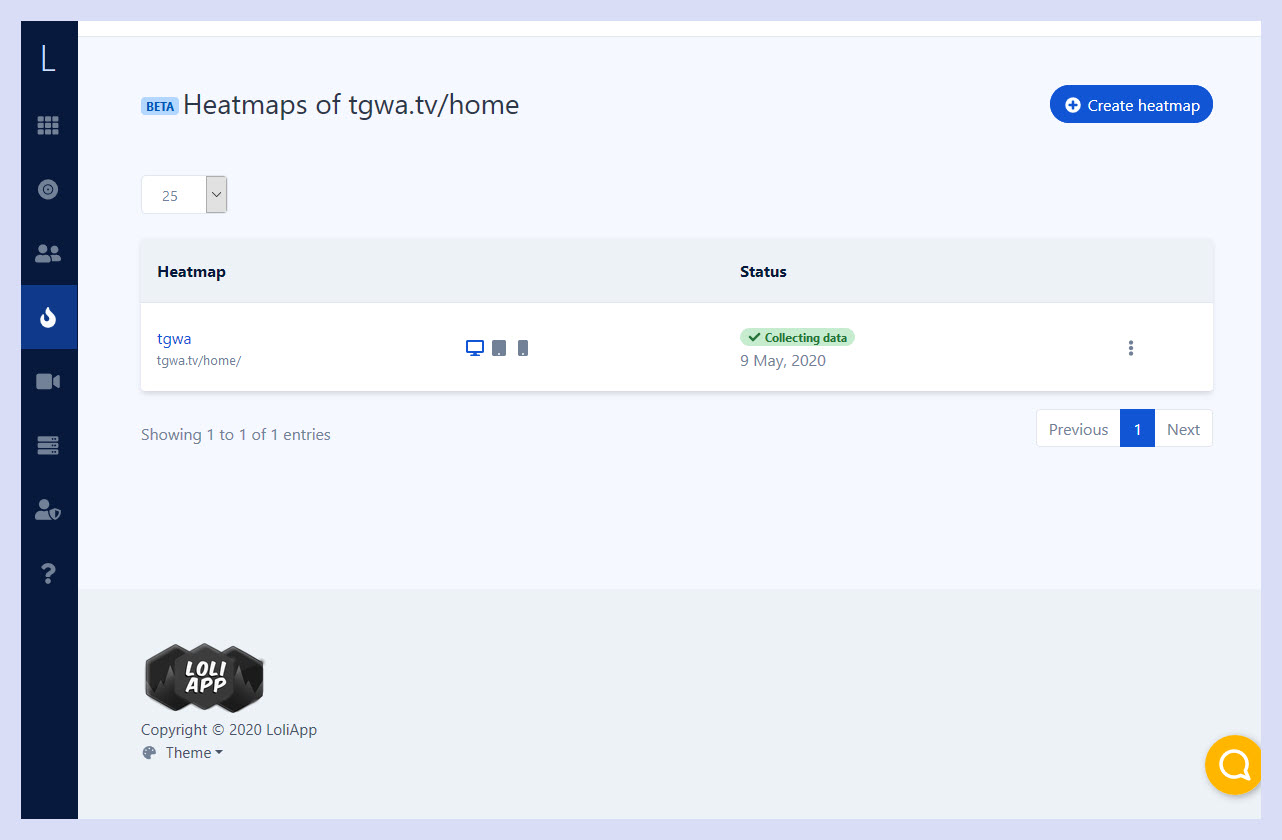Image resolution: width=1282 pixels, height=840 pixels.
Task: View the desktop heatmap for tgwa
Action: (x=475, y=348)
